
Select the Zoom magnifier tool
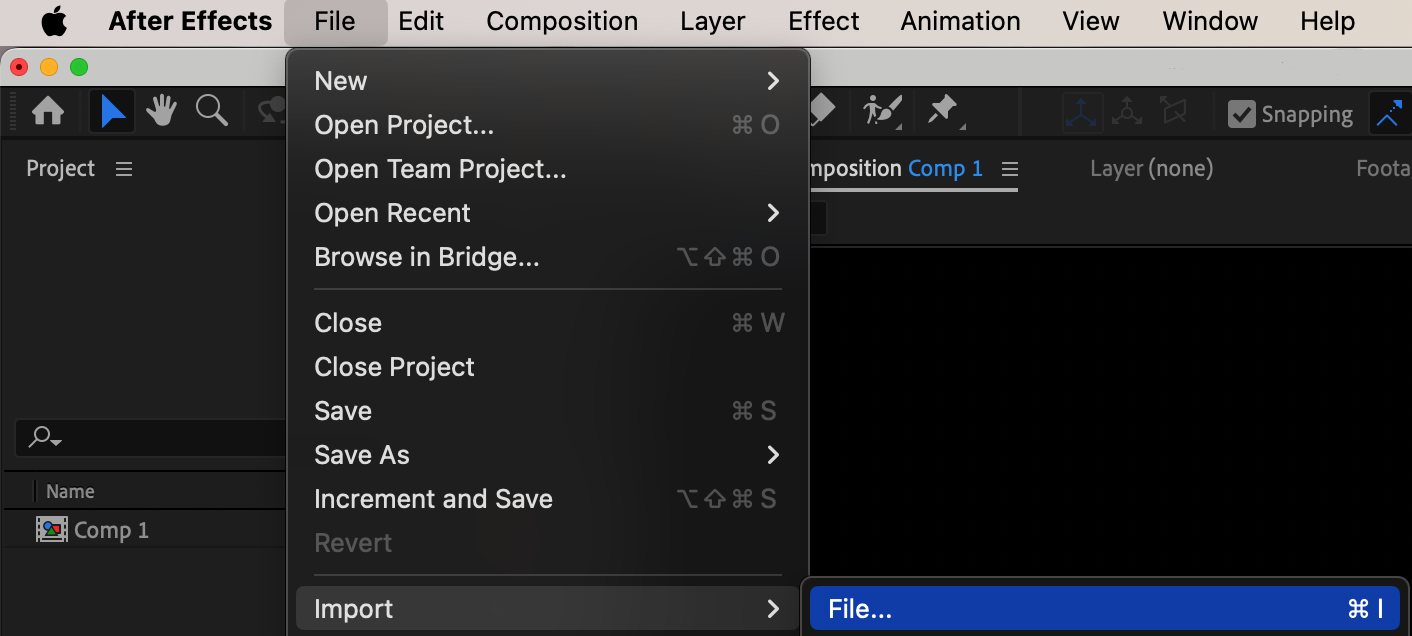[211, 111]
